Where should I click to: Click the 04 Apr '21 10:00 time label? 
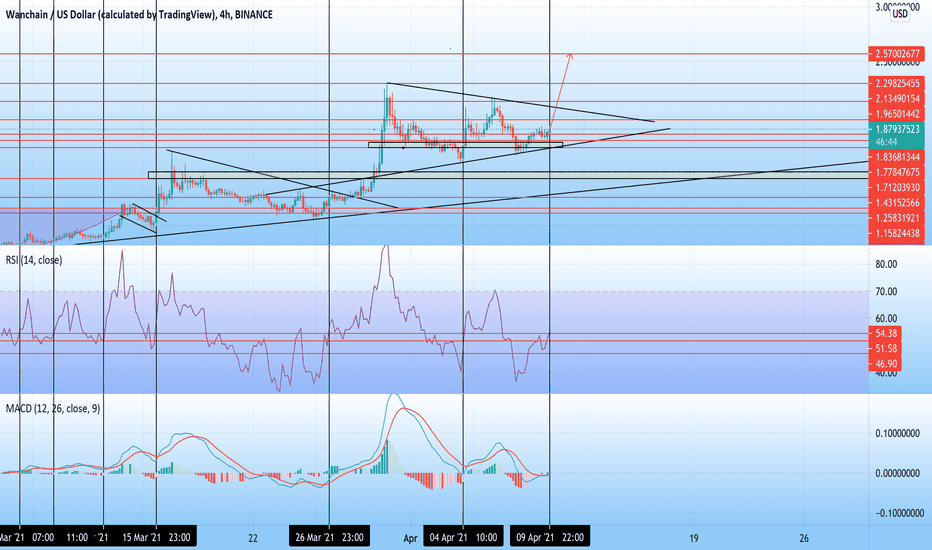(x=463, y=538)
